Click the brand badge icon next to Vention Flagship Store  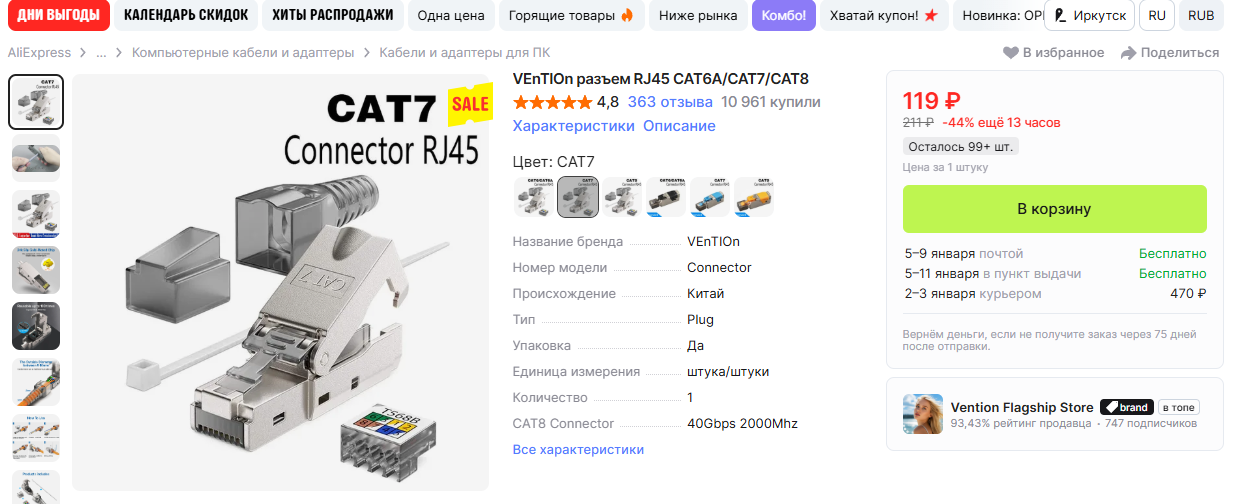[1125, 407]
